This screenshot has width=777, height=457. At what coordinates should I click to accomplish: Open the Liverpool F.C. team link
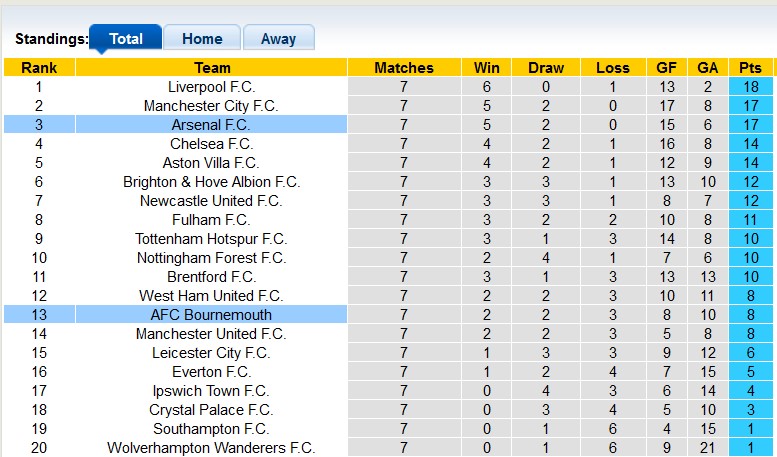pos(211,87)
